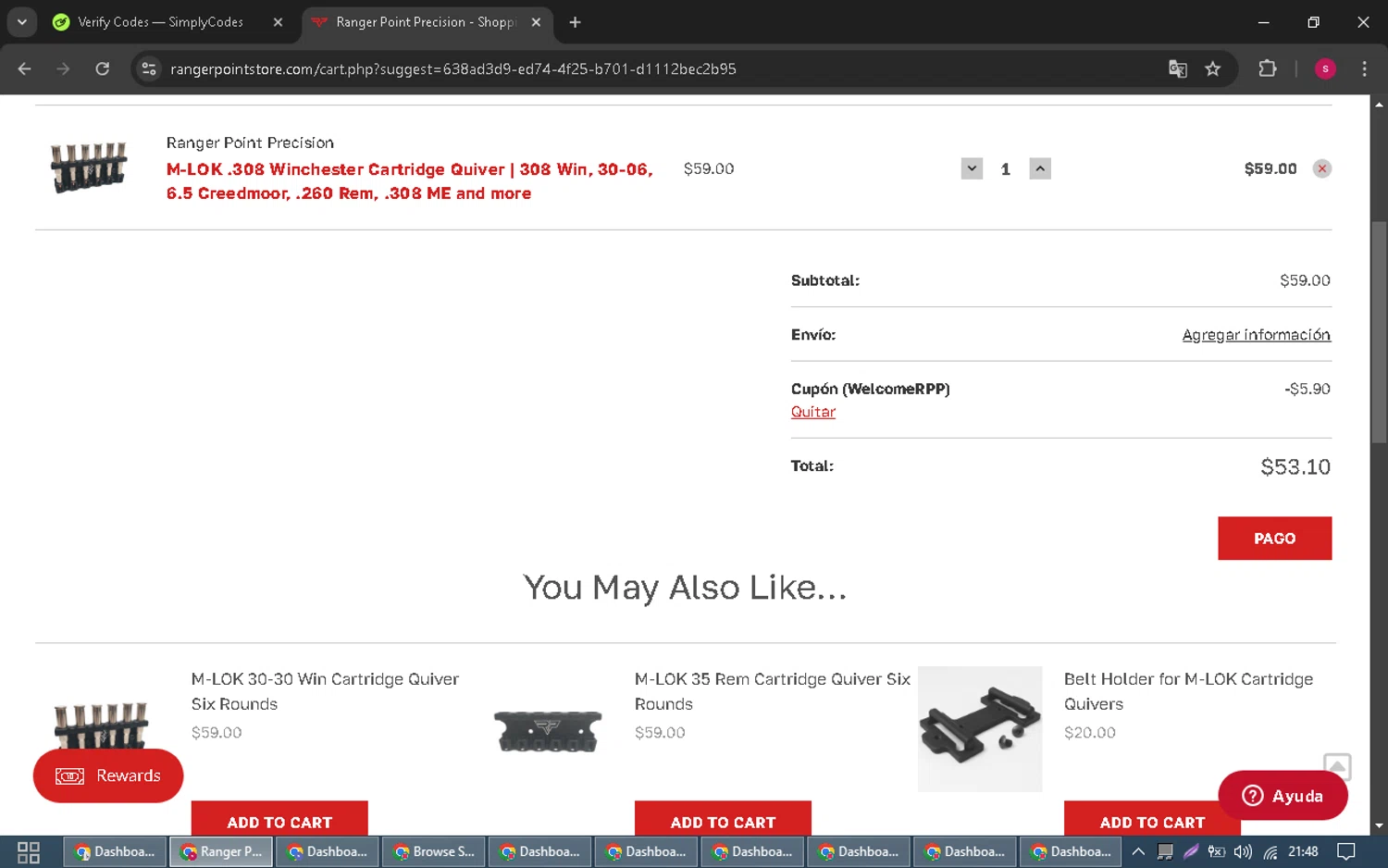The width and height of the screenshot is (1388, 868).
Task: Switch to the Ranger P... taskbar window
Action: click(x=221, y=852)
